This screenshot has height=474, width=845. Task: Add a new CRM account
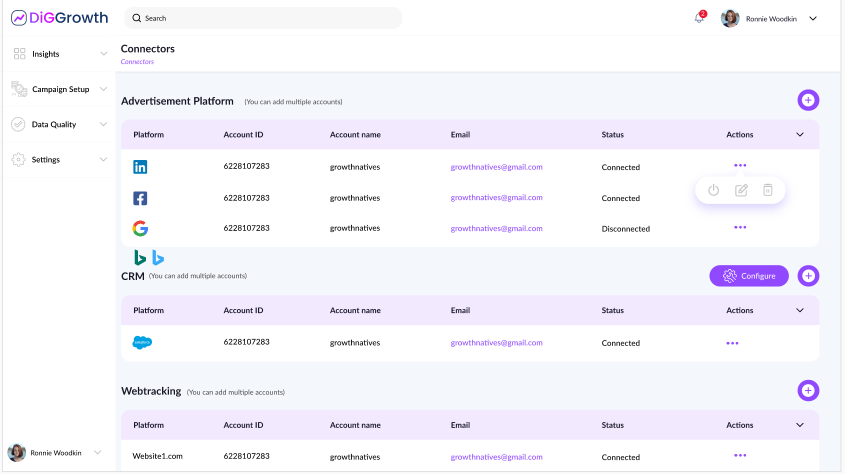pos(808,276)
